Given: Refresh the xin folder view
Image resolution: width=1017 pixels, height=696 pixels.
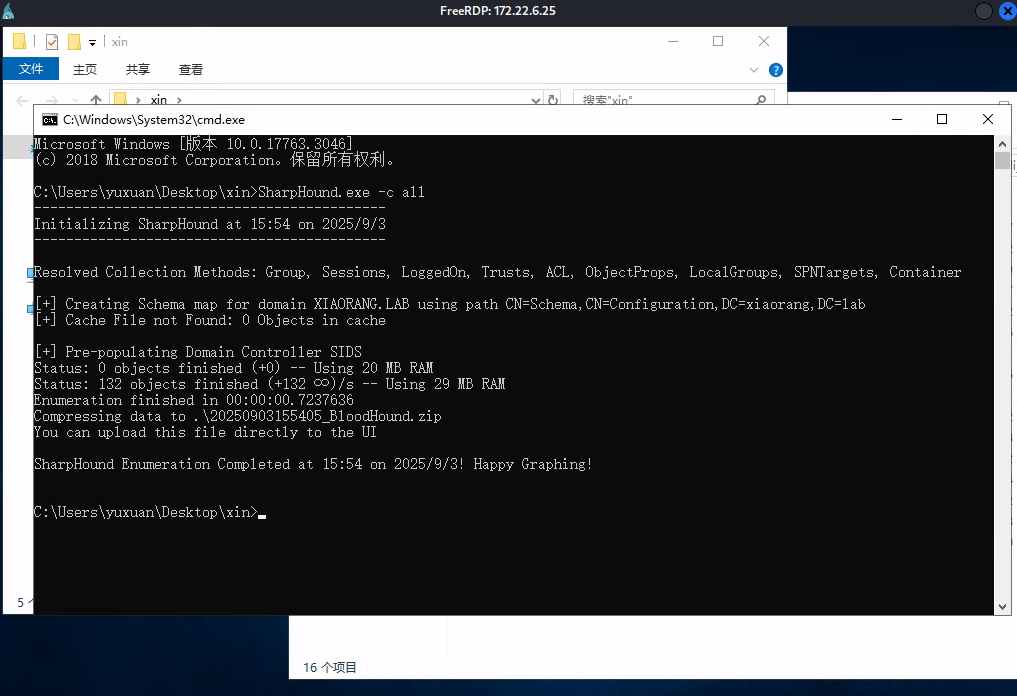Looking at the screenshot, I should 553,100.
